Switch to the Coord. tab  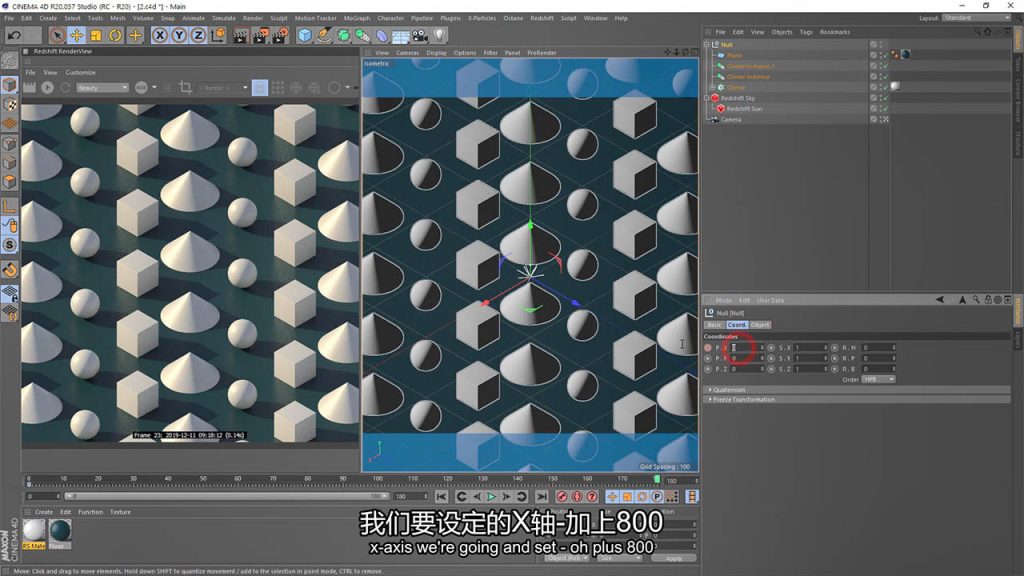tap(737, 325)
